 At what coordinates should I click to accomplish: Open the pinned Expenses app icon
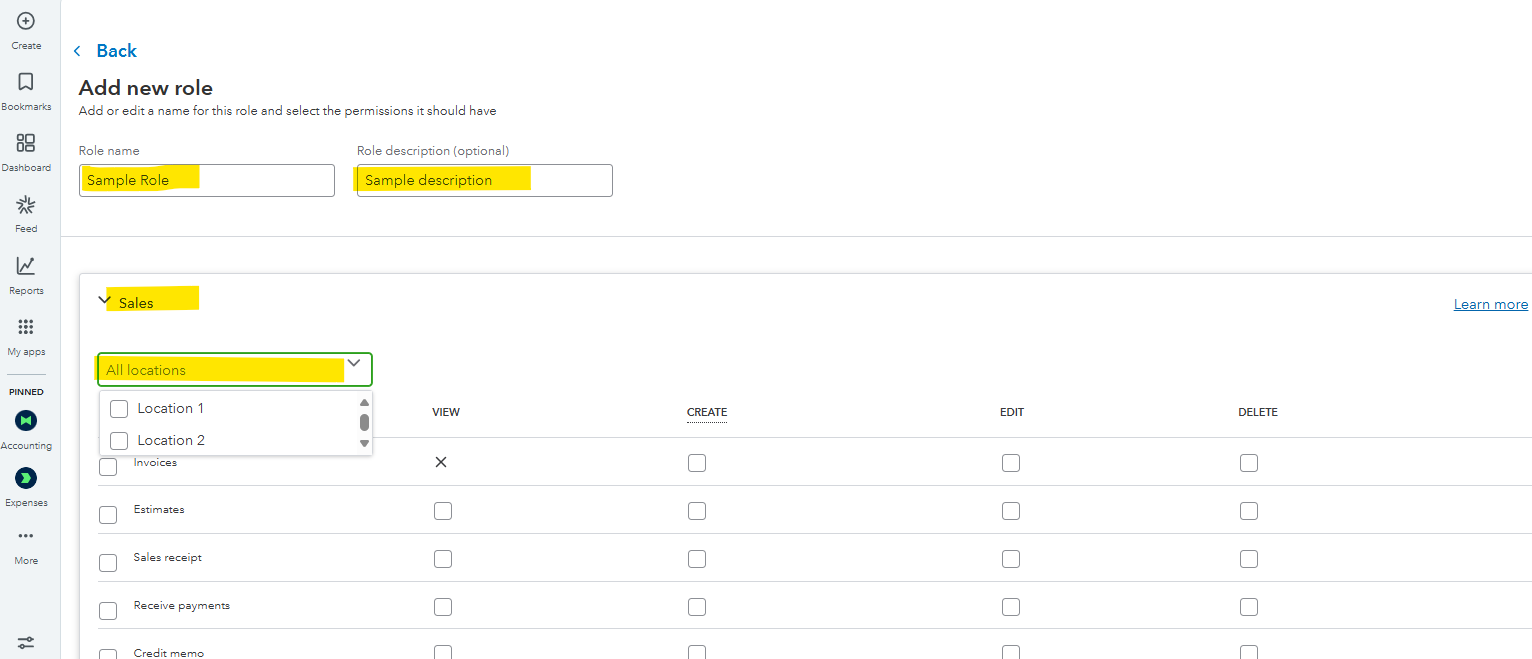coord(26,478)
